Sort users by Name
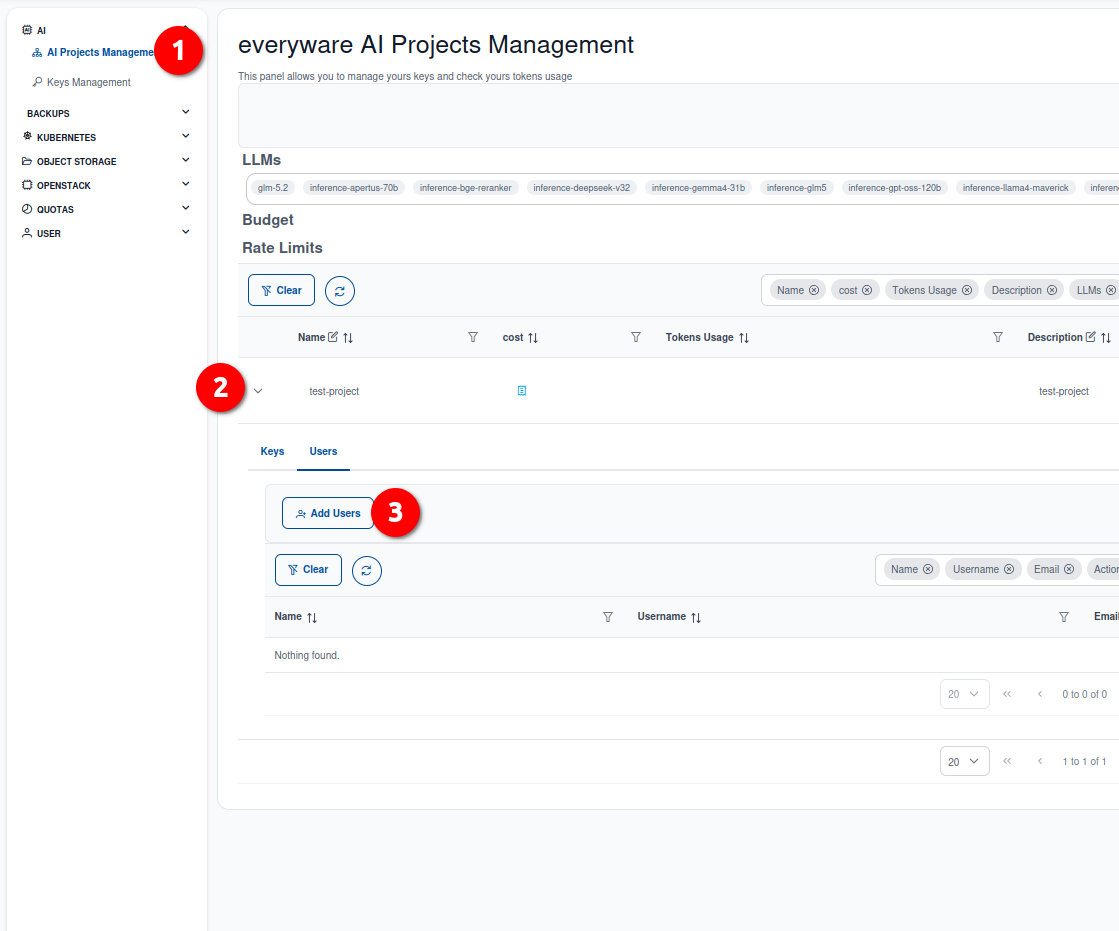The width and height of the screenshot is (1119, 931). tap(312, 617)
